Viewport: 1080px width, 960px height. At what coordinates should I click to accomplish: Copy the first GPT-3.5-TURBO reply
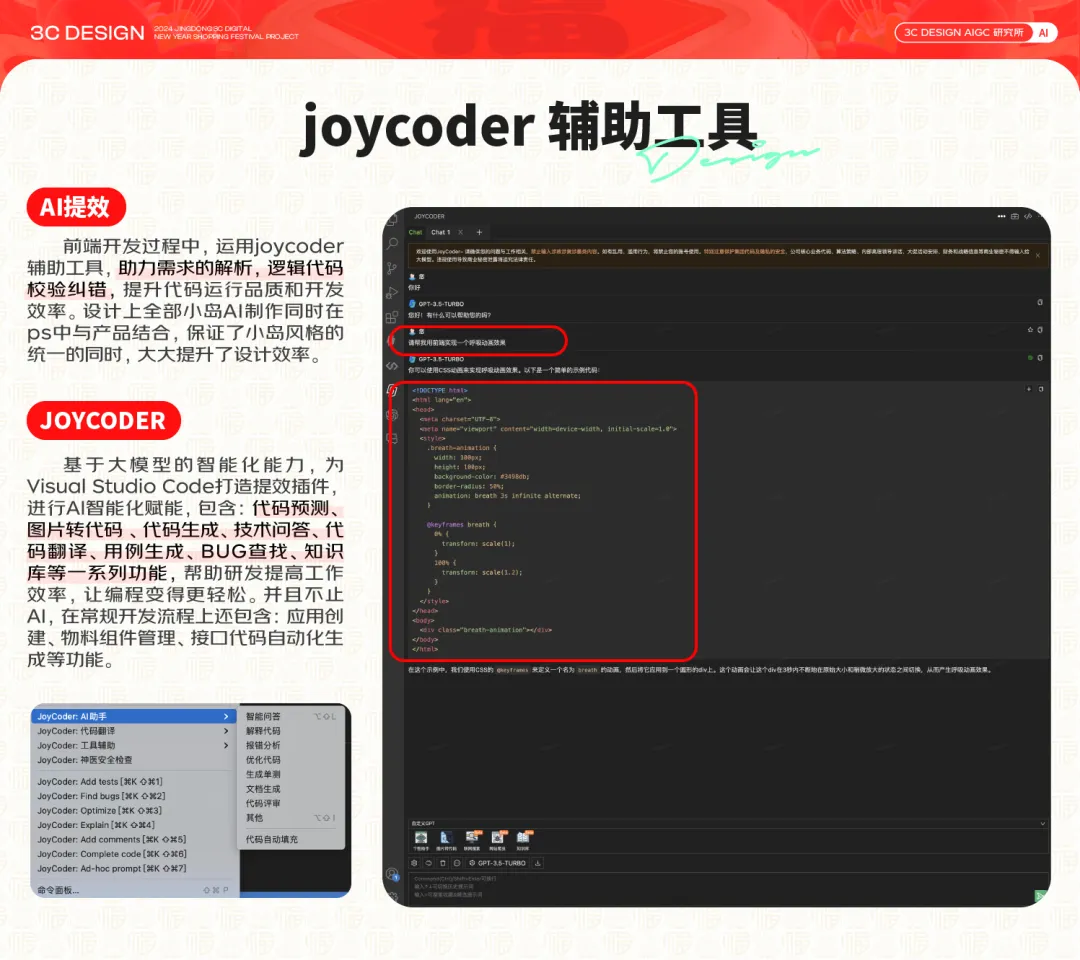pos(1040,302)
